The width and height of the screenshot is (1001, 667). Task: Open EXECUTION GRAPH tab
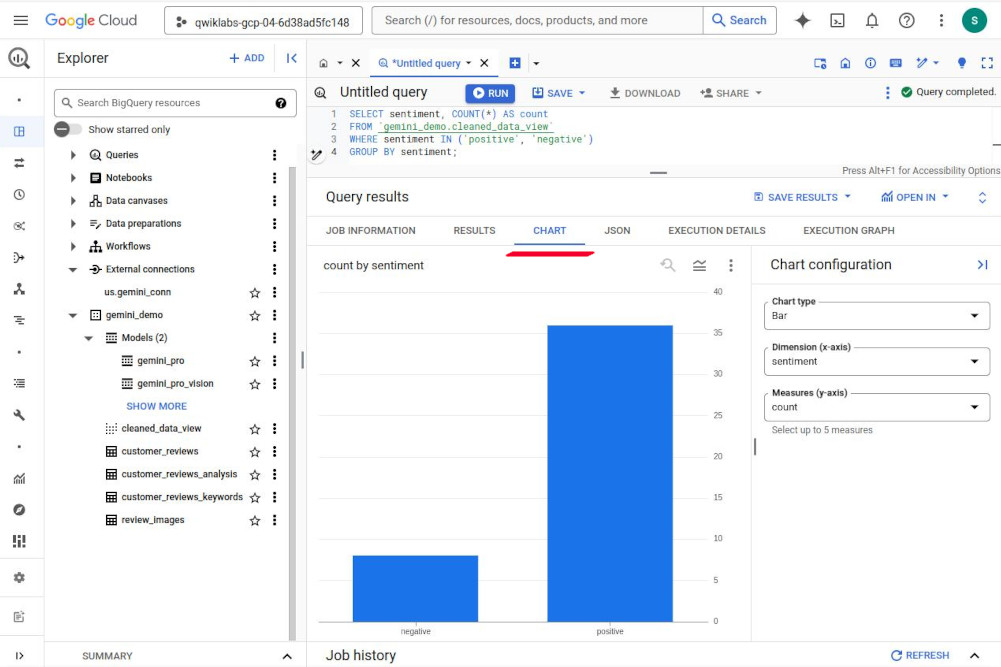(848, 230)
